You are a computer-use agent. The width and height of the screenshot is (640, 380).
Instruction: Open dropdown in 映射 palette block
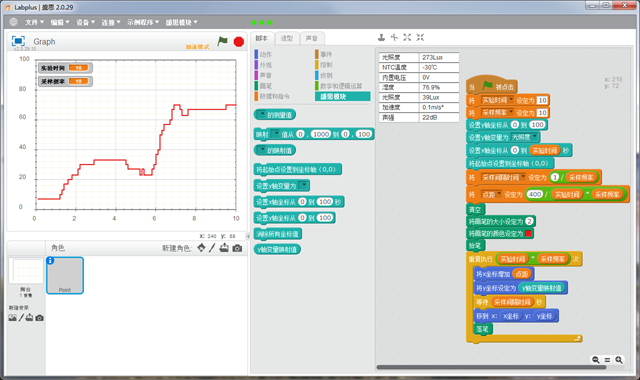pos(276,134)
